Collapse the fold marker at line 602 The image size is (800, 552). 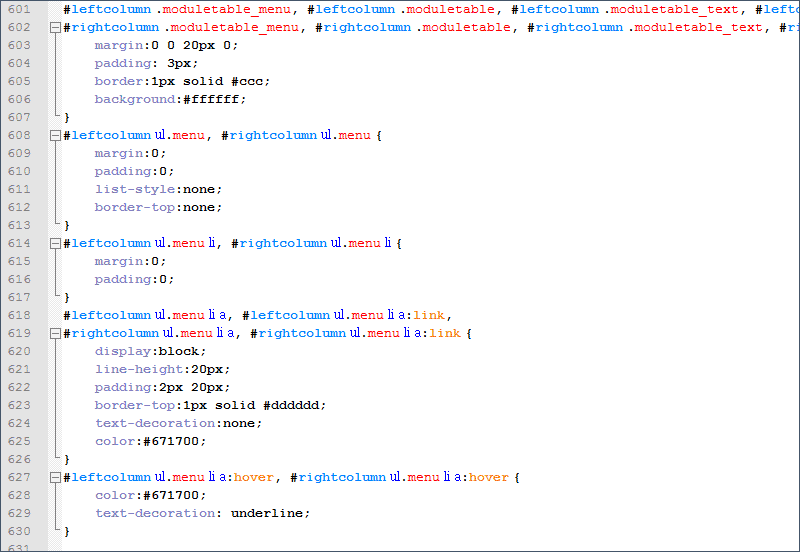[x=54, y=27]
